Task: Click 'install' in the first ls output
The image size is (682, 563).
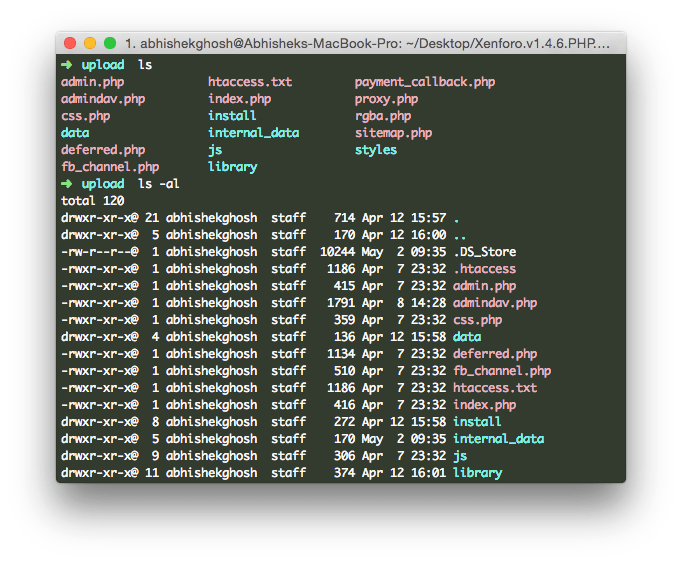Action: [x=232, y=116]
